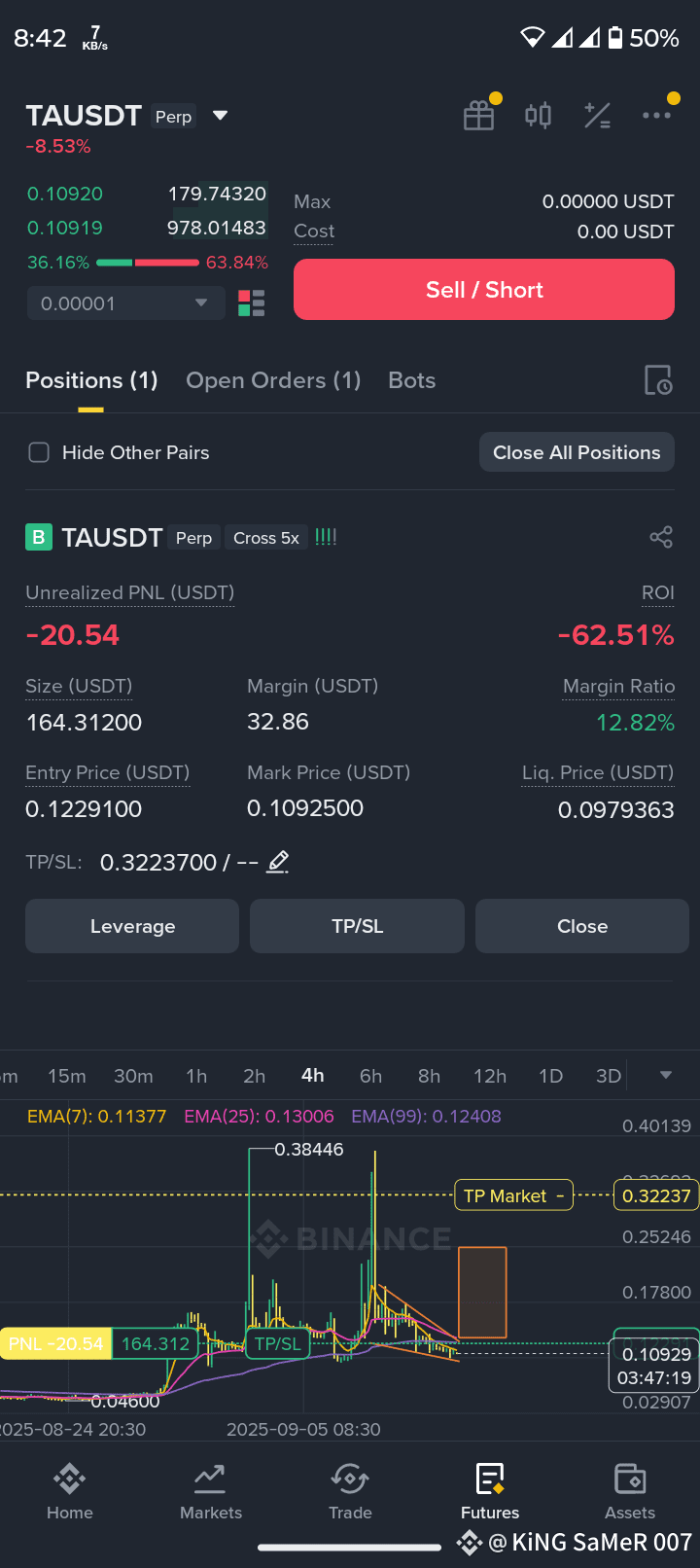Tap Close All Positions
Screen dimensions: 700x1568
click(x=577, y=452)
